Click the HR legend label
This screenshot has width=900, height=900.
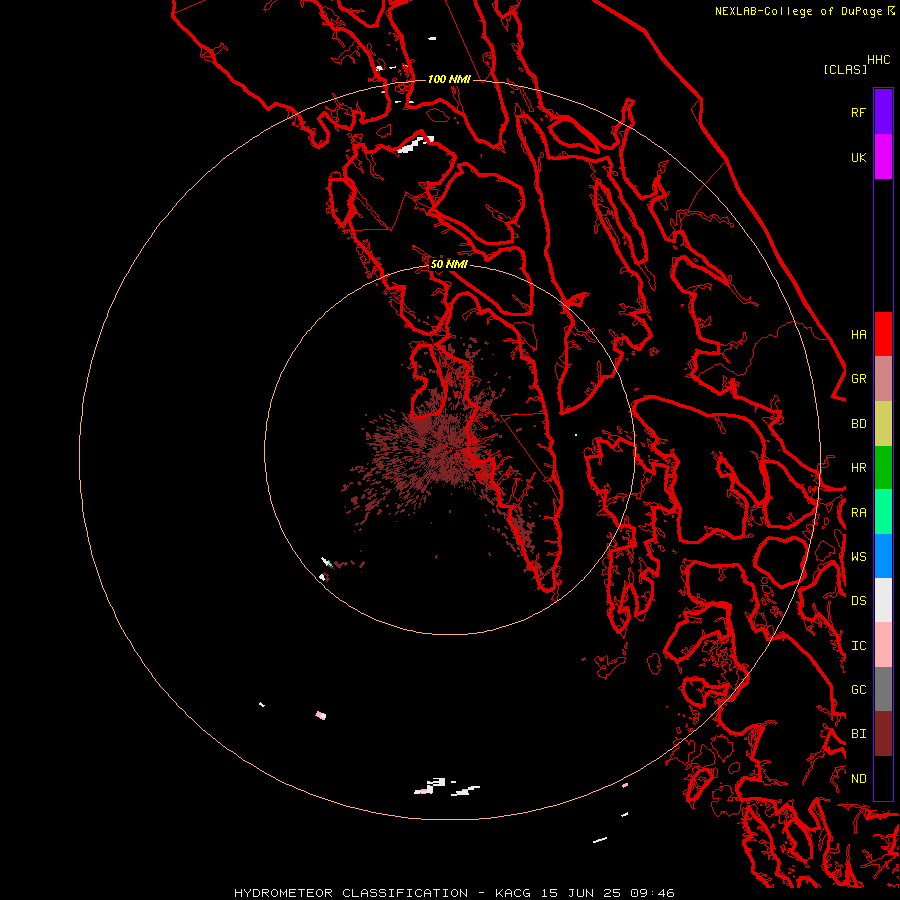pos(858,468)
